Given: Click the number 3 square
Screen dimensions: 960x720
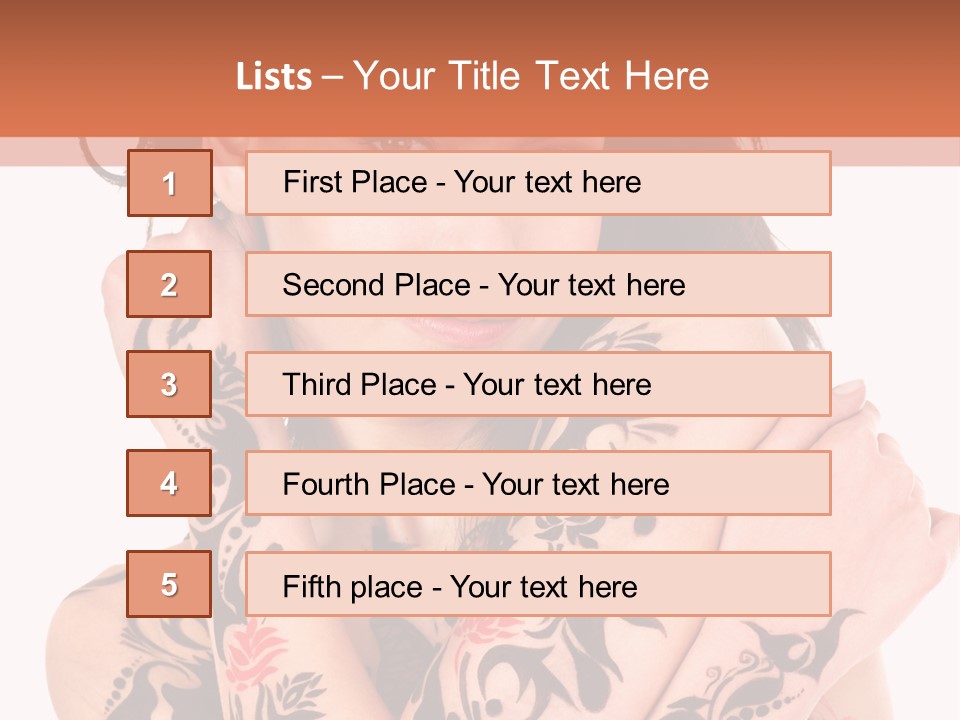Looking at the screenshot, I should pyautogui.click(x=170, y=384).
